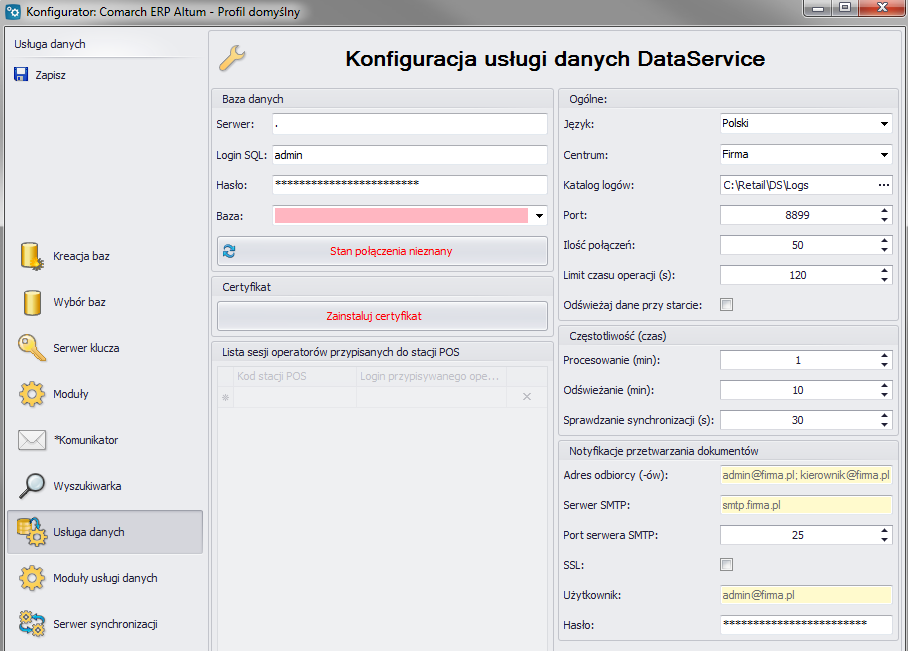Click the notification Hasło password field
This screenshot has height=651, width=908.
click(806, 624)
